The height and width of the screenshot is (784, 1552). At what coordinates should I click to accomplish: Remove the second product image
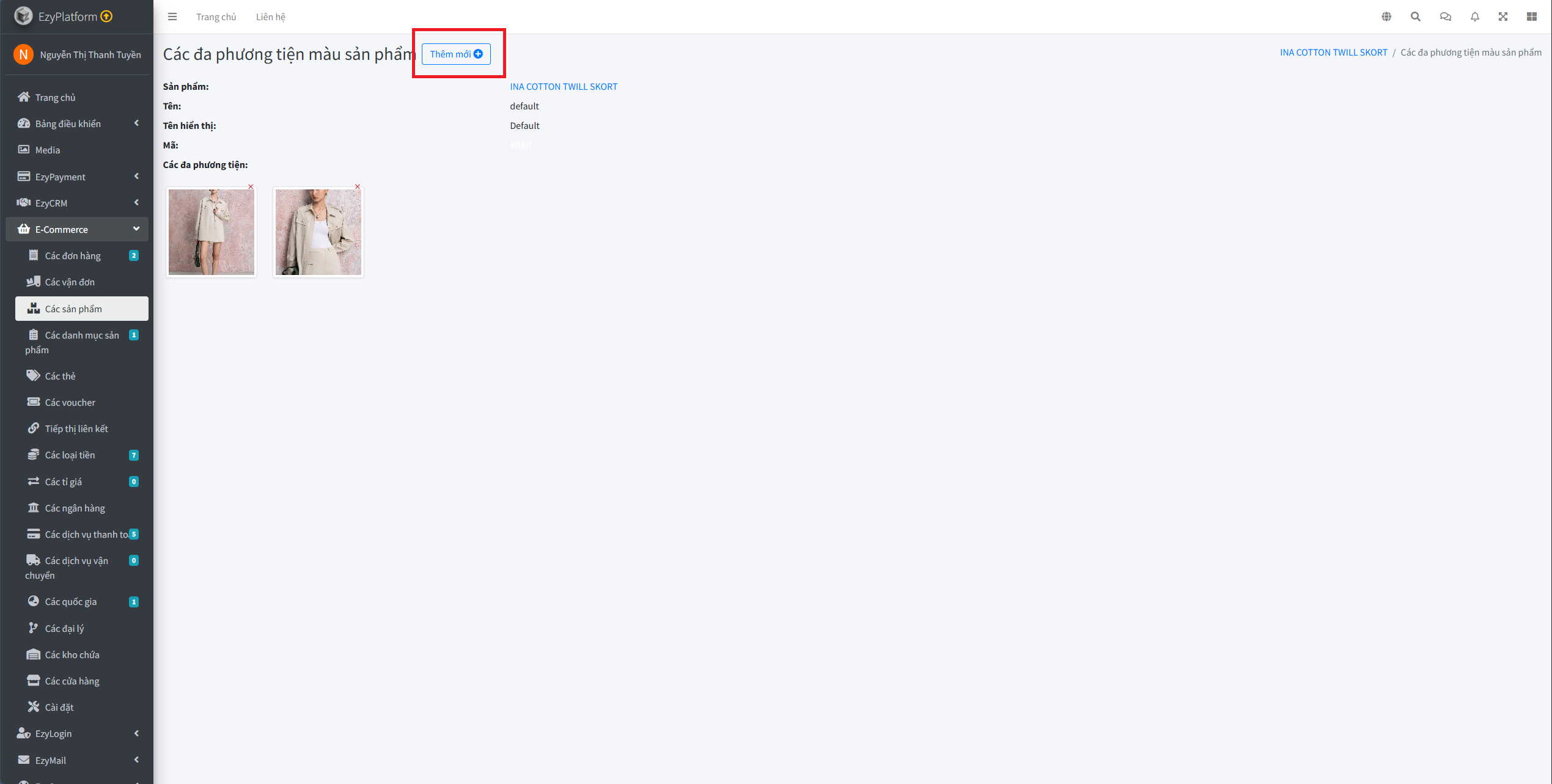[358, 186]
